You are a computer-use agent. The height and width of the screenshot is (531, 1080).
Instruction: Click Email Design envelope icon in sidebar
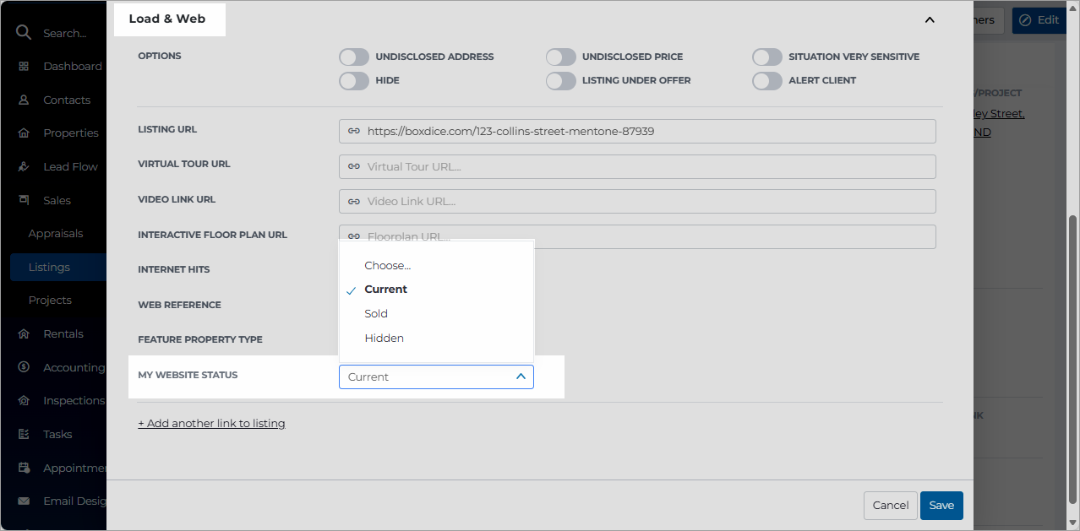click(x=24, y=501)
